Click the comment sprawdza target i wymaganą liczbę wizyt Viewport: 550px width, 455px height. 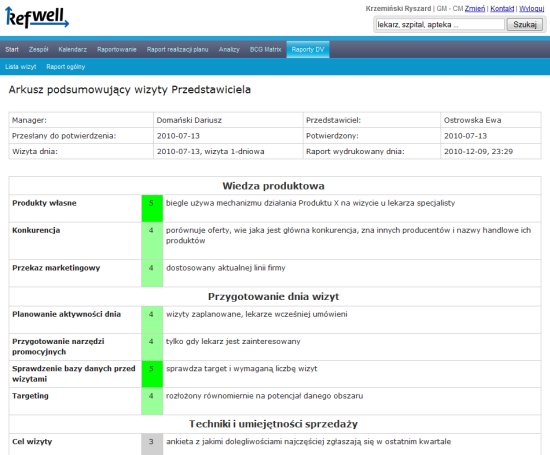pyautogui.click(x=242, y=369)
